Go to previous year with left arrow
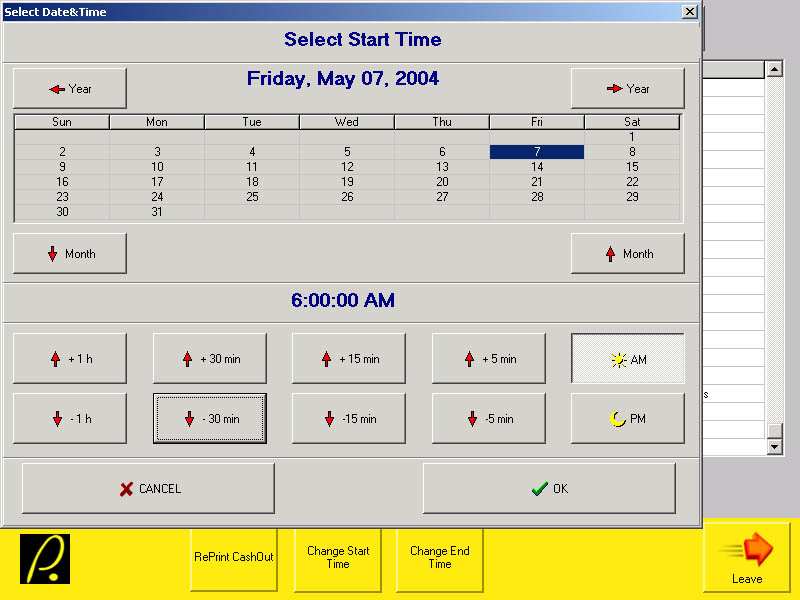Viewport: 800px width, 600px height. [70, 89]
